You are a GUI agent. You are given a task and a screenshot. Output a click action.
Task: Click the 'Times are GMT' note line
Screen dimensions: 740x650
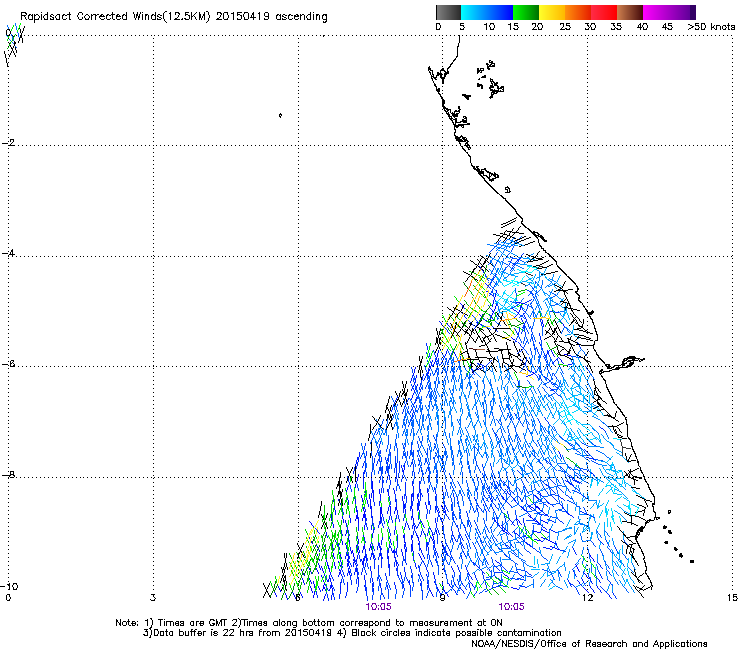309,623
